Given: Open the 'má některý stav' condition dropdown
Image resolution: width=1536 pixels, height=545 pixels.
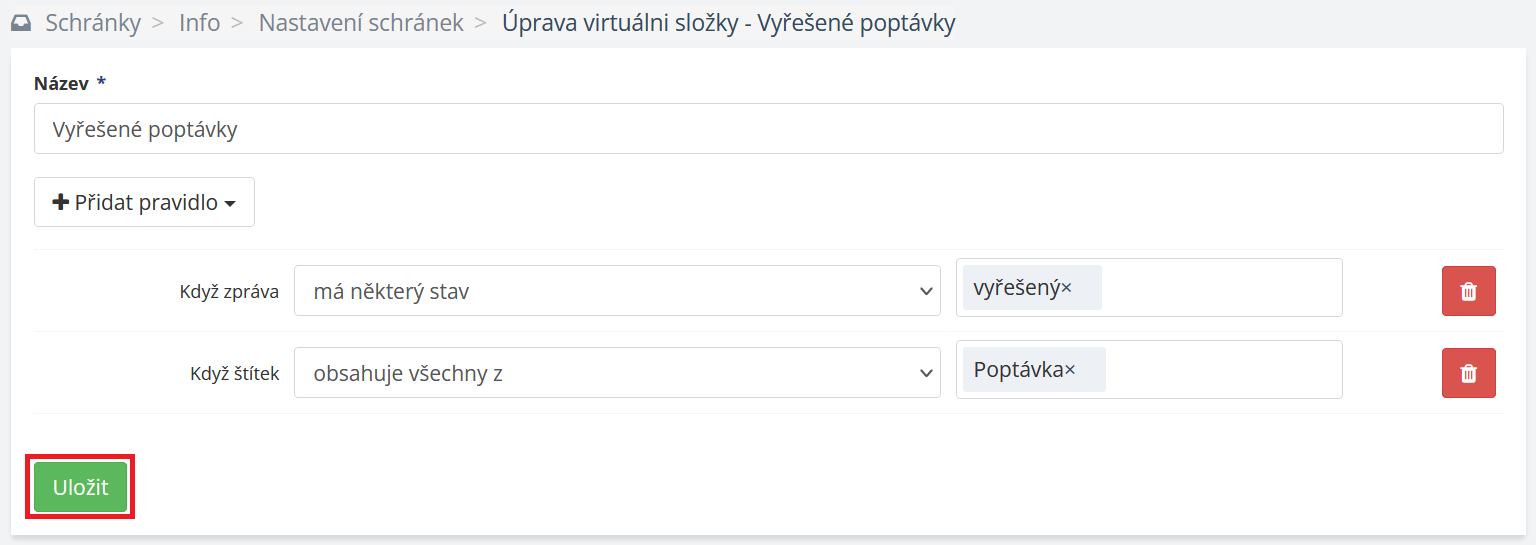Looking at the screenshot, I should (617, 291).
